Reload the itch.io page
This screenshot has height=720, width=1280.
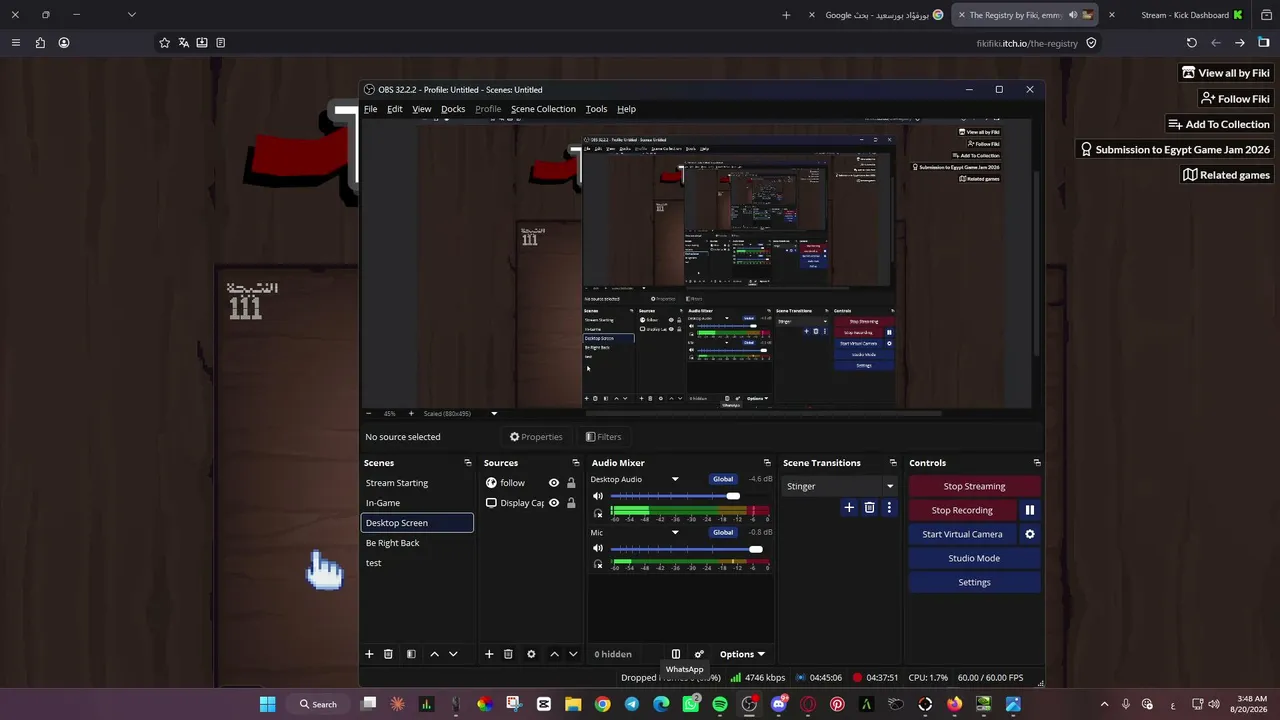[1191, 43]
